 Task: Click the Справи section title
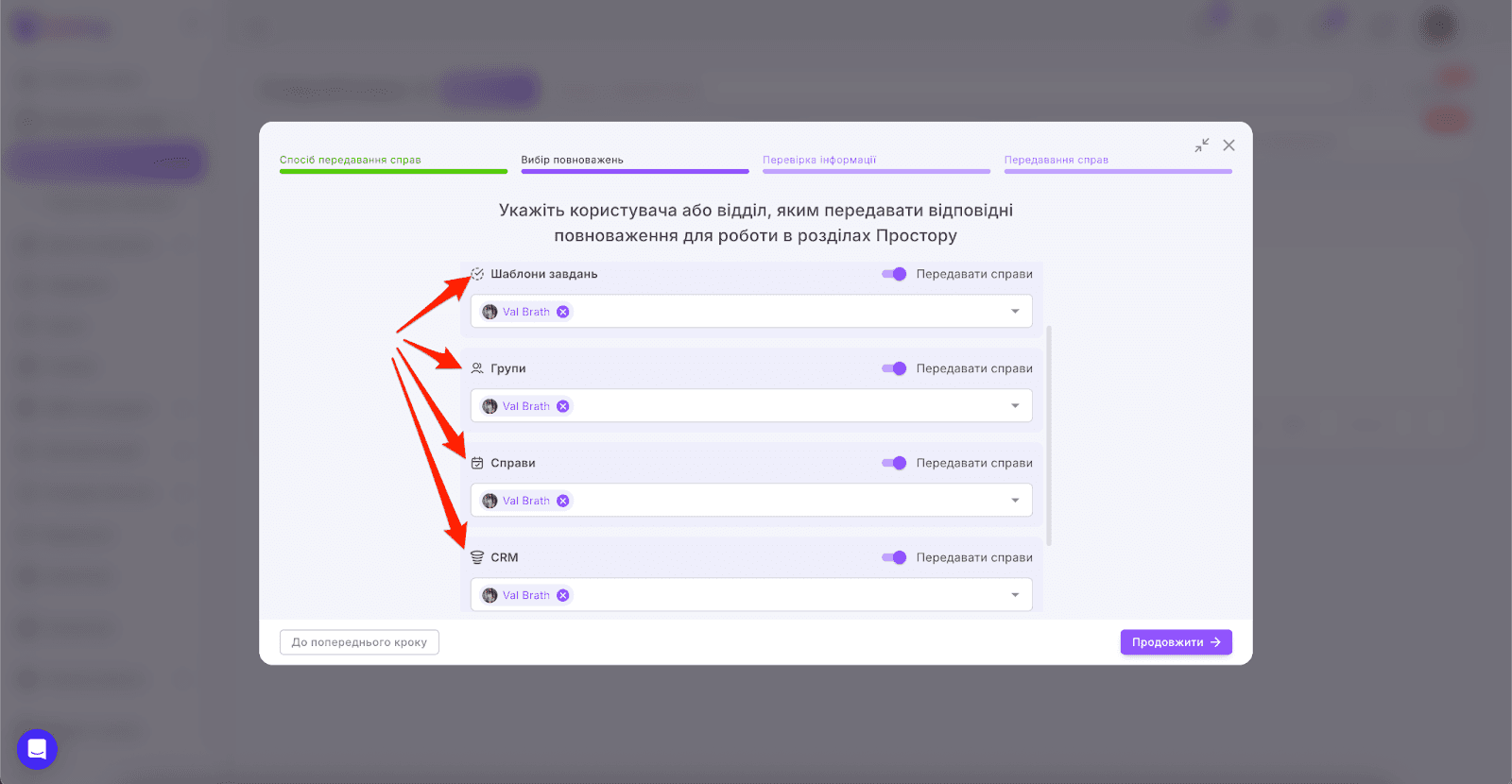tap(513, 463)
